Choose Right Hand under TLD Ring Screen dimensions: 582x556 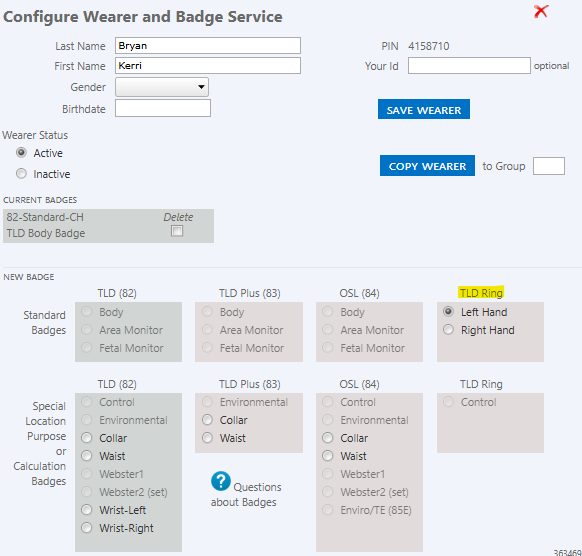448,330
